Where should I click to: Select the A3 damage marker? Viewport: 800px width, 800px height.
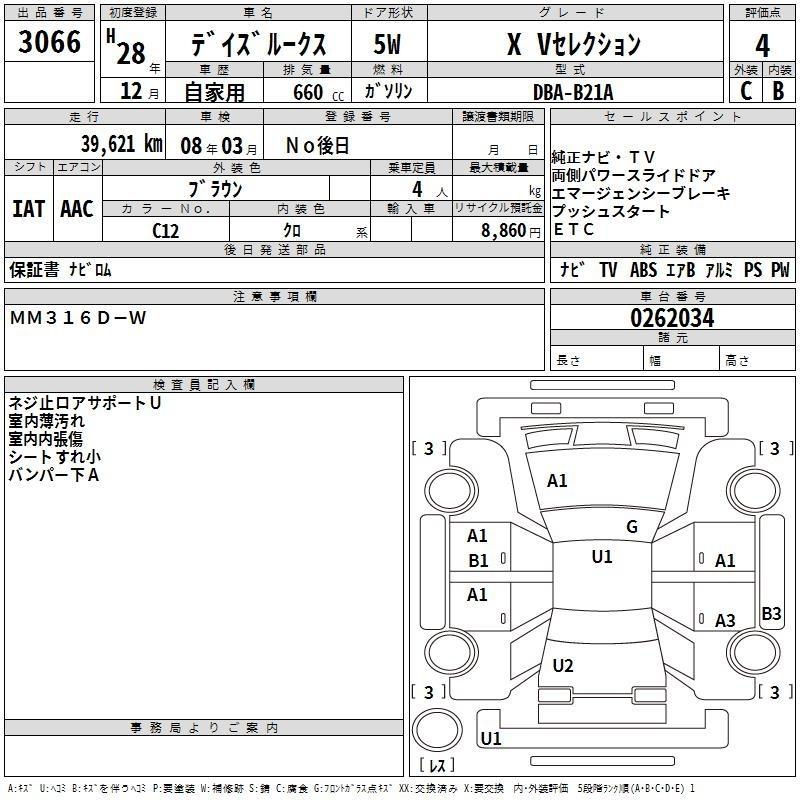pos(725,621)
